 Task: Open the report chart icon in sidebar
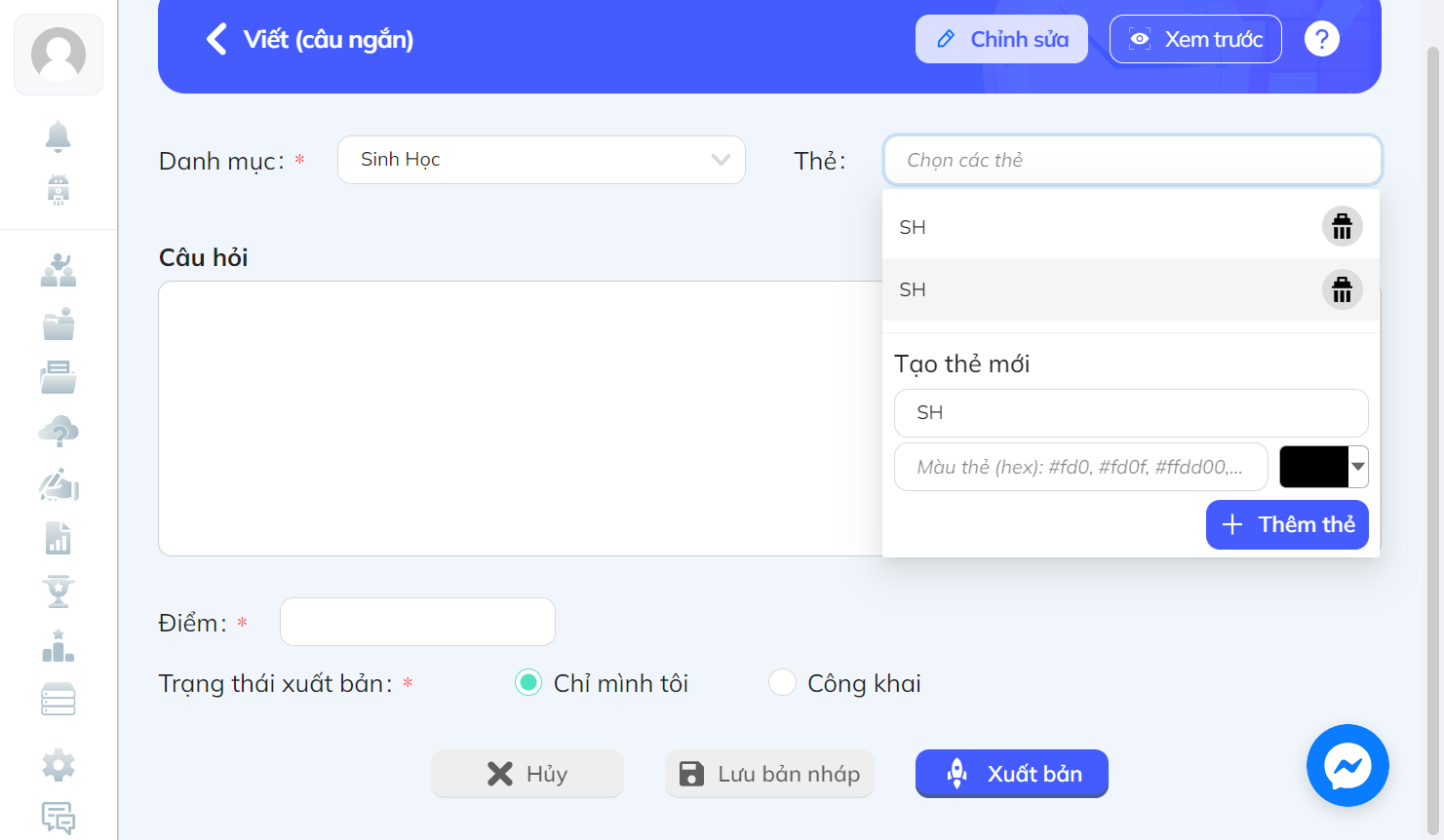tap(59, 538)
